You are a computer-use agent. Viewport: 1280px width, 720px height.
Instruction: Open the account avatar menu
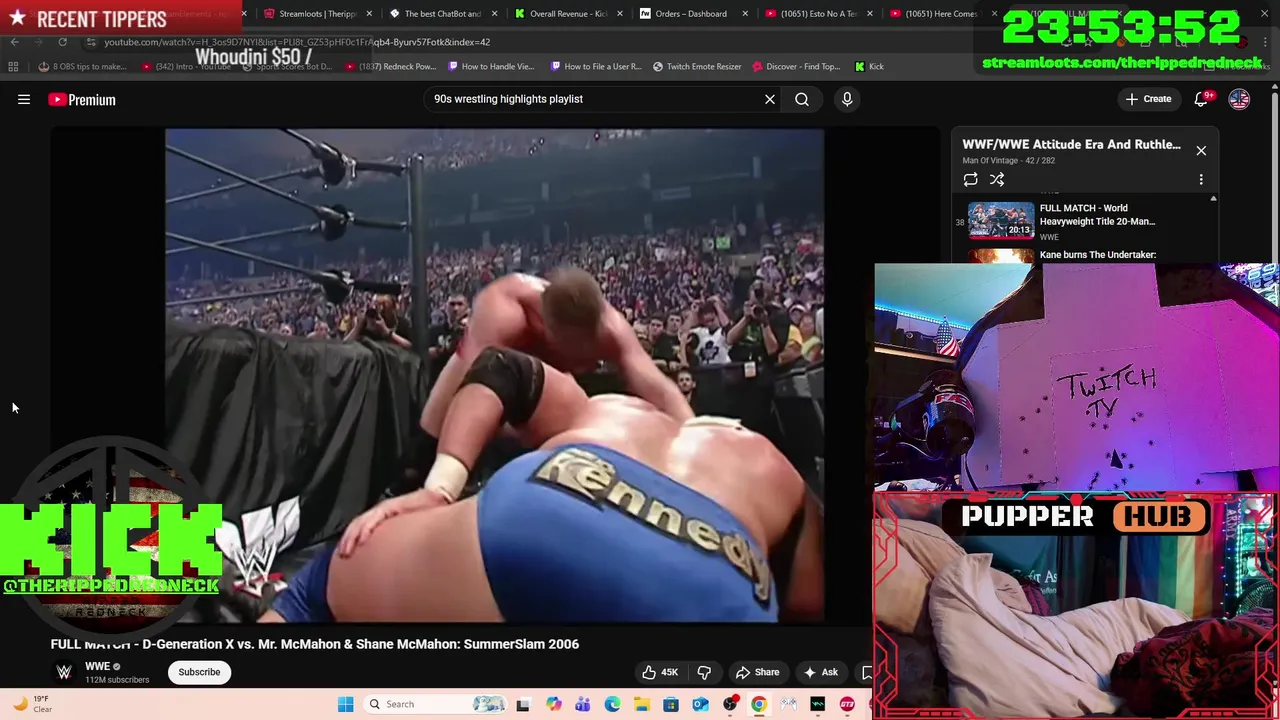point(1239,99)
